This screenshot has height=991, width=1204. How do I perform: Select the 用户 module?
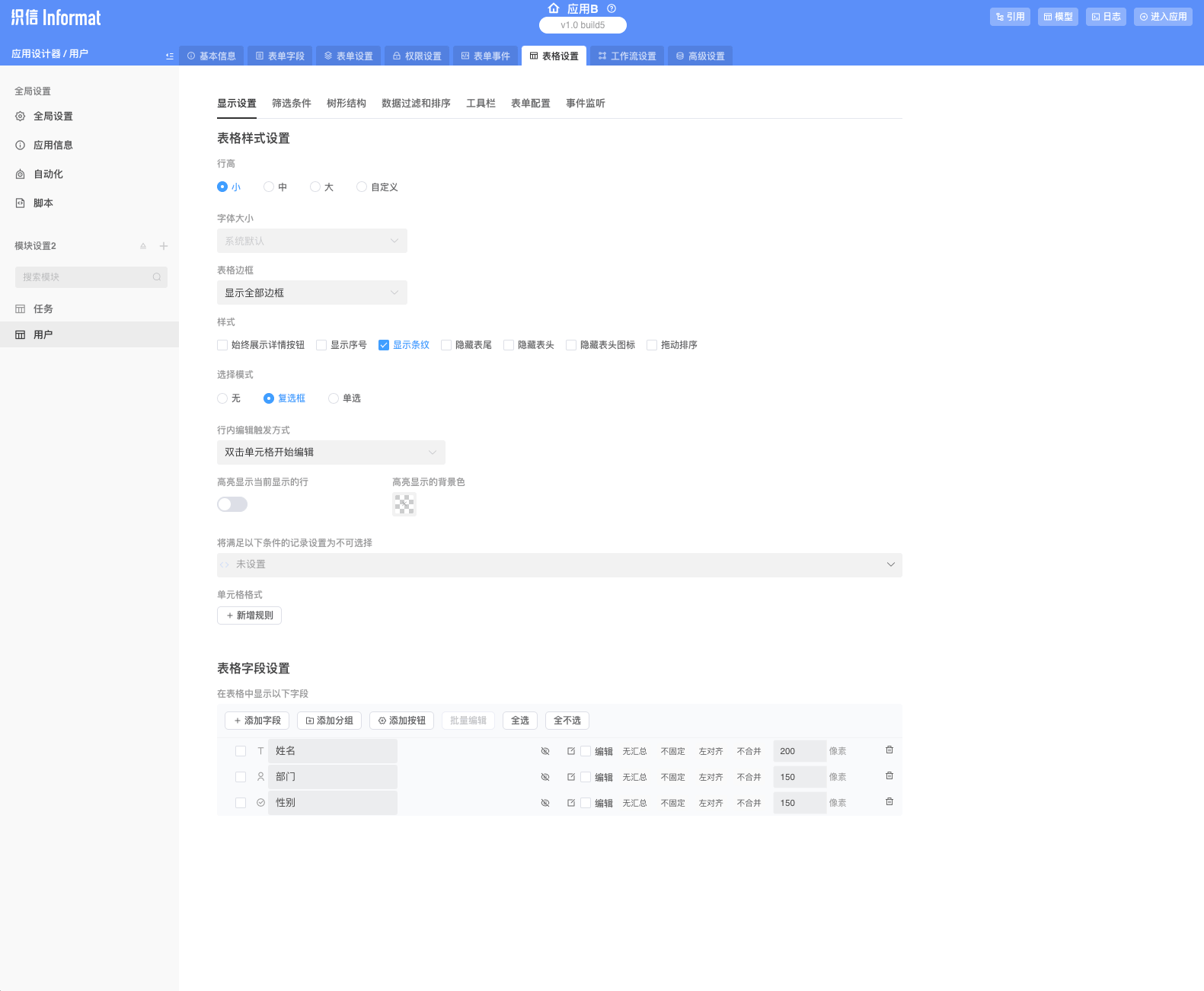(x=89, y=335)
